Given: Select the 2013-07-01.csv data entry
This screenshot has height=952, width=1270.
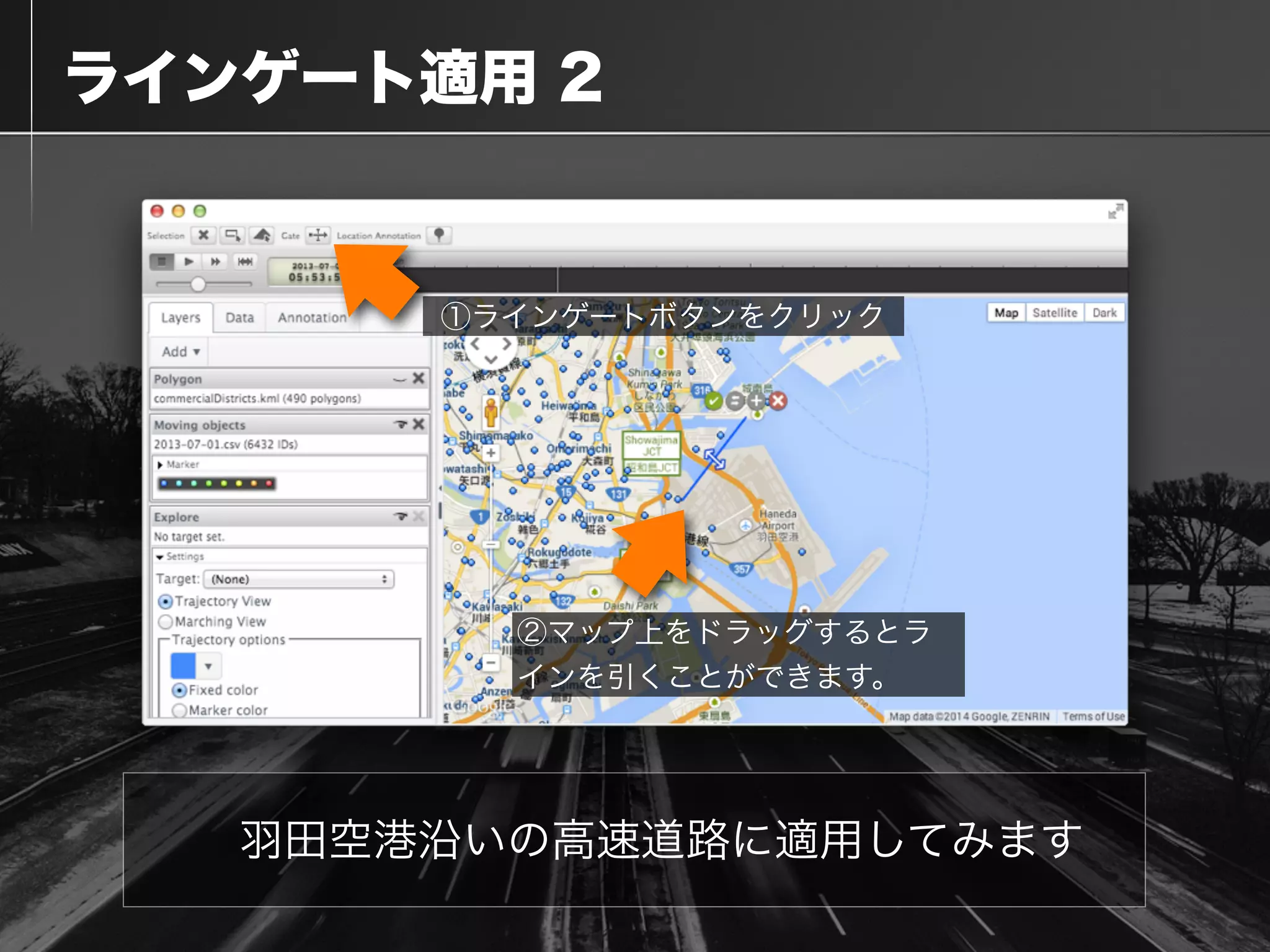Looking at the screenshot, I should tap(226, 444).
